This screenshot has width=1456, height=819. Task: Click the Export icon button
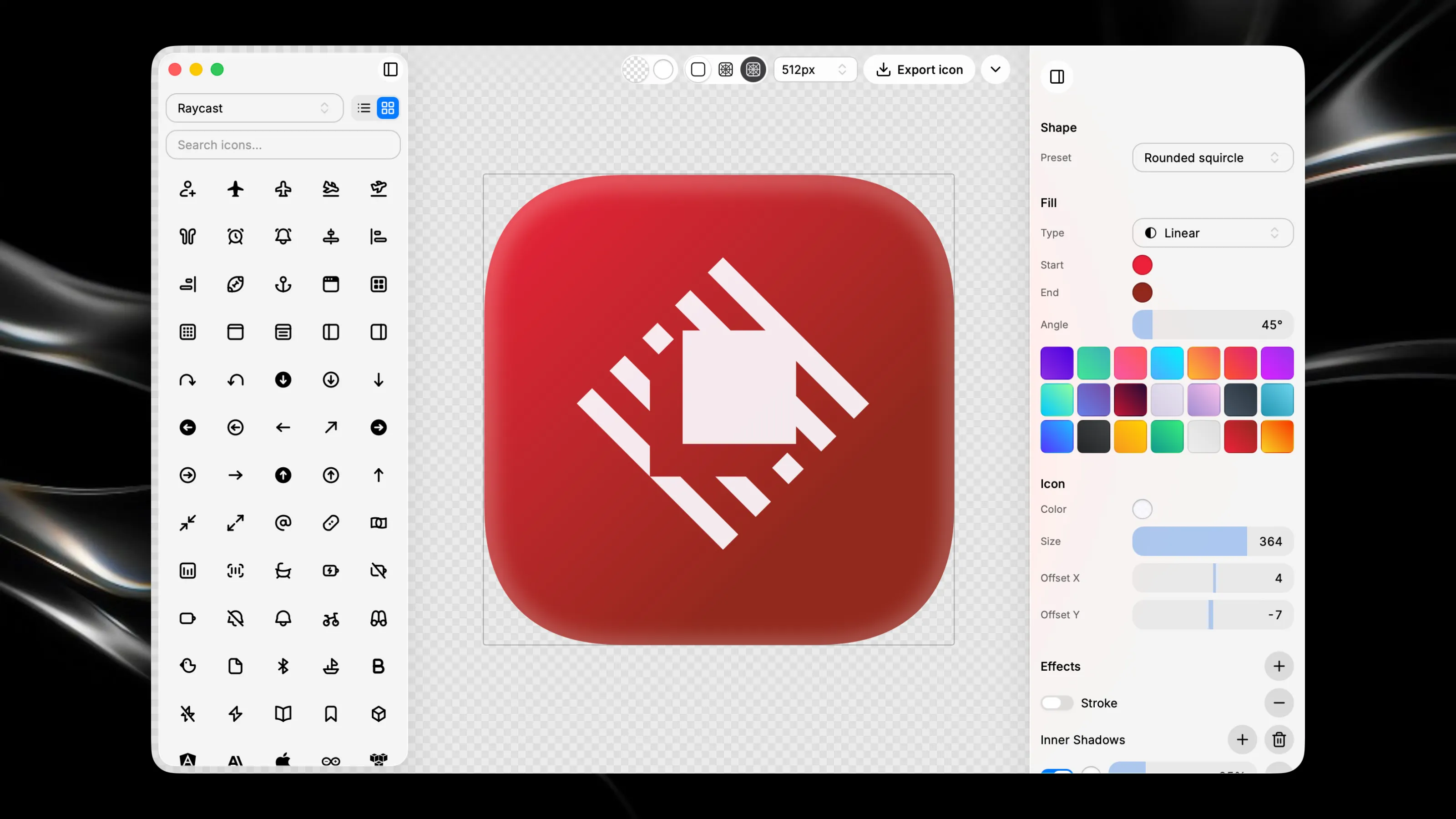coord(919,70)
